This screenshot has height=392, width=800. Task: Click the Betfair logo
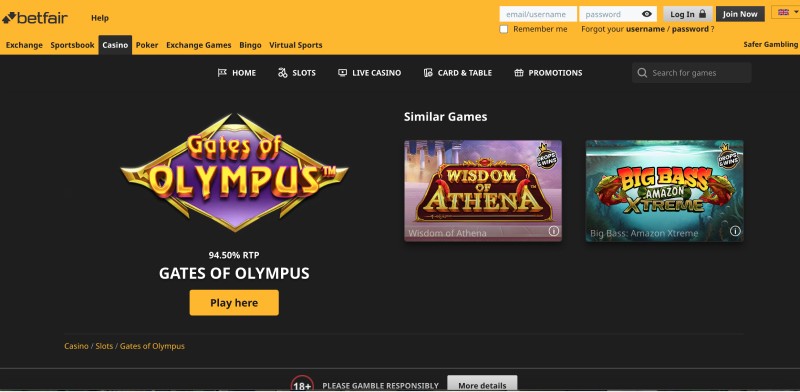[35, 18]
